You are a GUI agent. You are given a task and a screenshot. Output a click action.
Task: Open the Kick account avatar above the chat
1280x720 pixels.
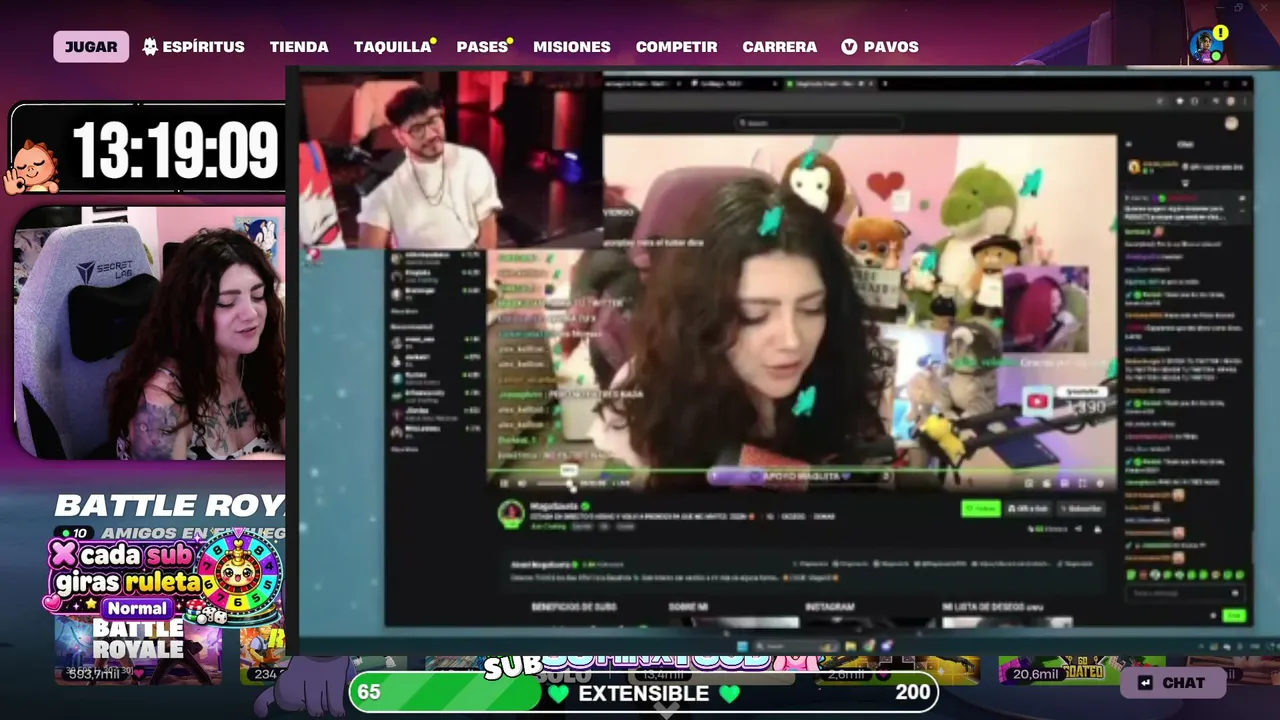coord(1231,123)
